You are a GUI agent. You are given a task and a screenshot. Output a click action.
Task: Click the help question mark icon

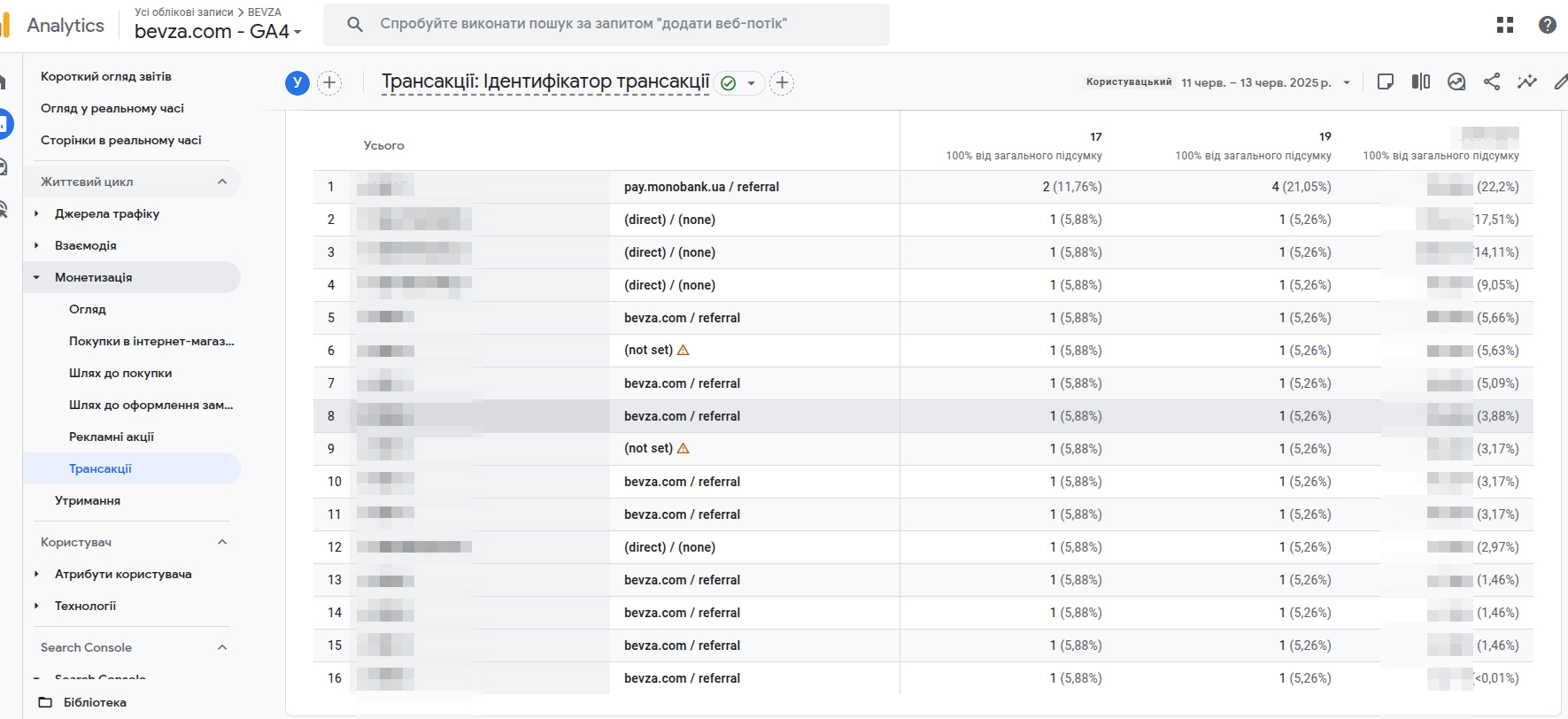[1547, 25]
